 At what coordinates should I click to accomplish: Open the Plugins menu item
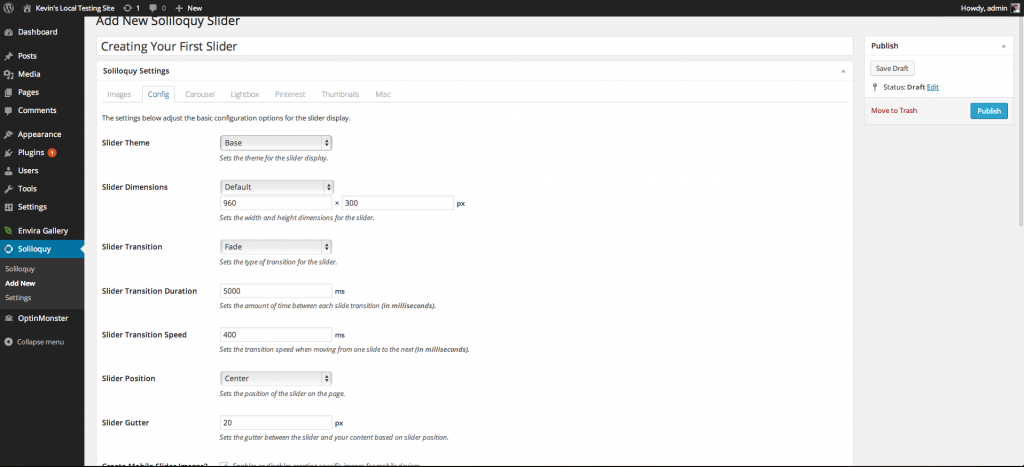30,152
